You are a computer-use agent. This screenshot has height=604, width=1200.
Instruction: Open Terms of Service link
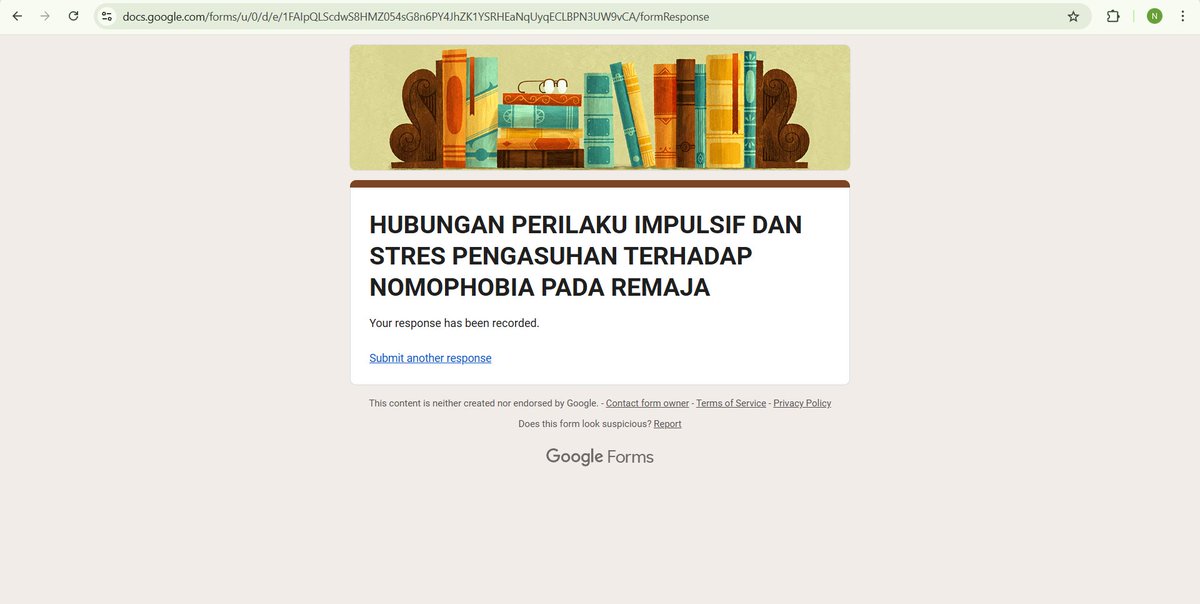click(x=731, y=403)
